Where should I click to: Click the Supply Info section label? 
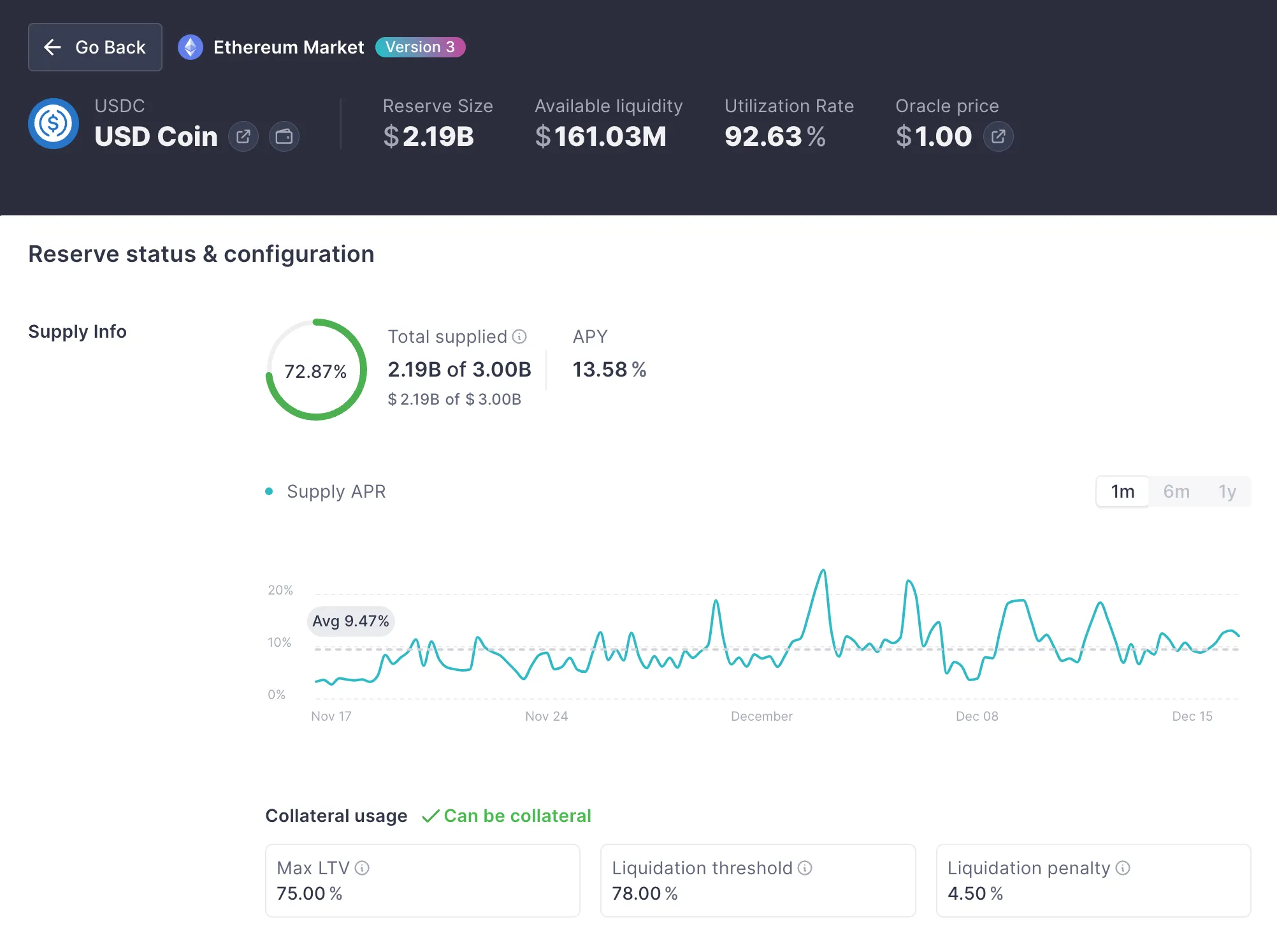pyautogui.click(x=77, y=331)
